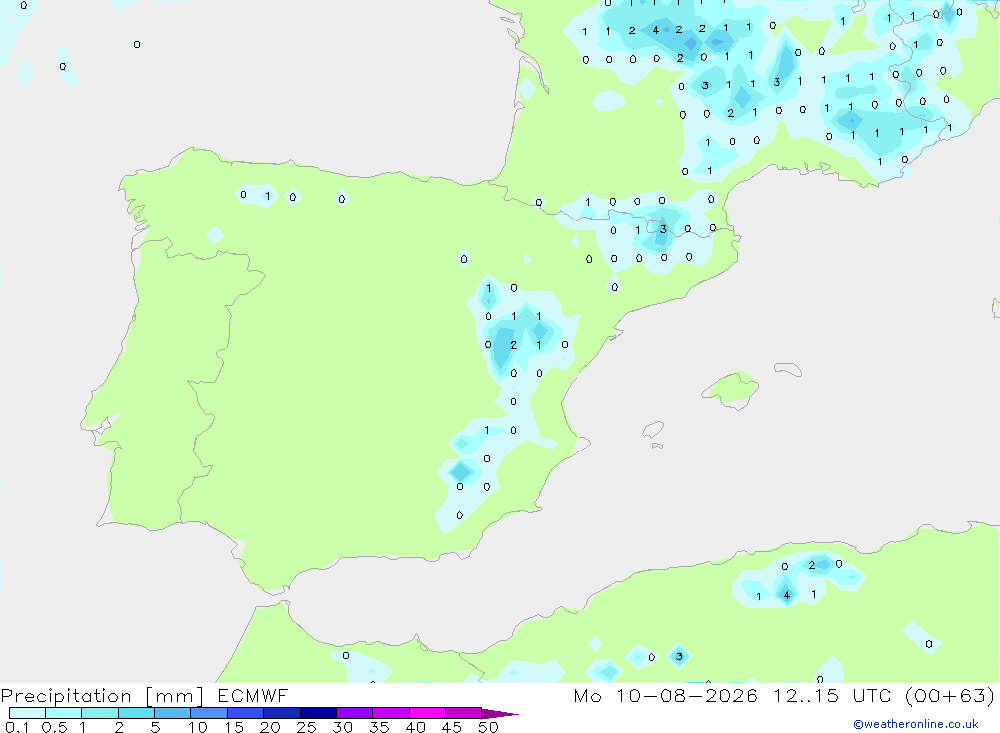The height and width of the screenshot is (733, 1000).
Task: Click the '4' value over northern France
Action: (x=655, y=30)
